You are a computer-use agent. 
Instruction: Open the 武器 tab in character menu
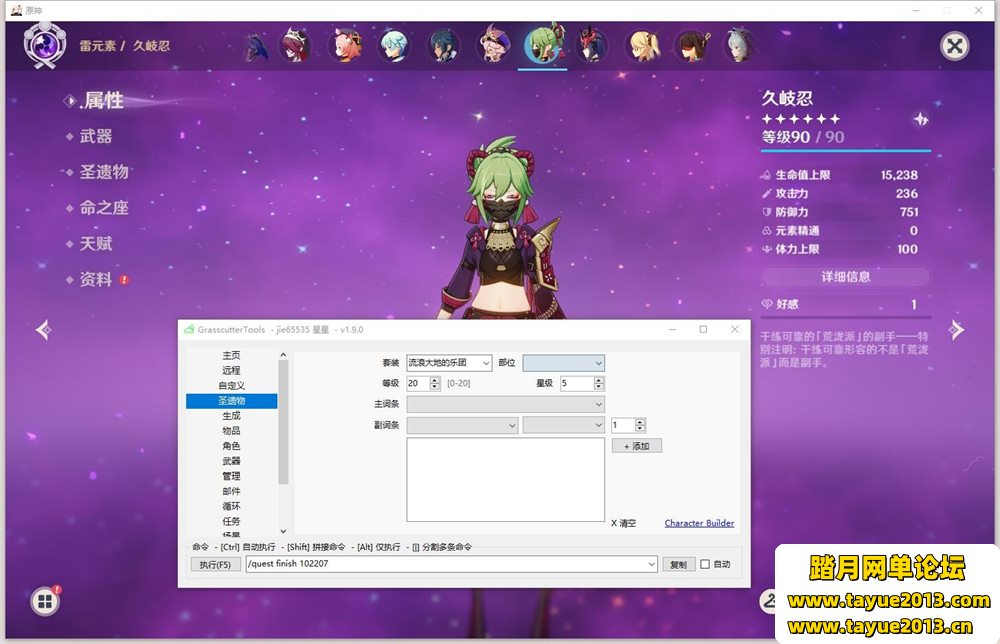[96, 136]
